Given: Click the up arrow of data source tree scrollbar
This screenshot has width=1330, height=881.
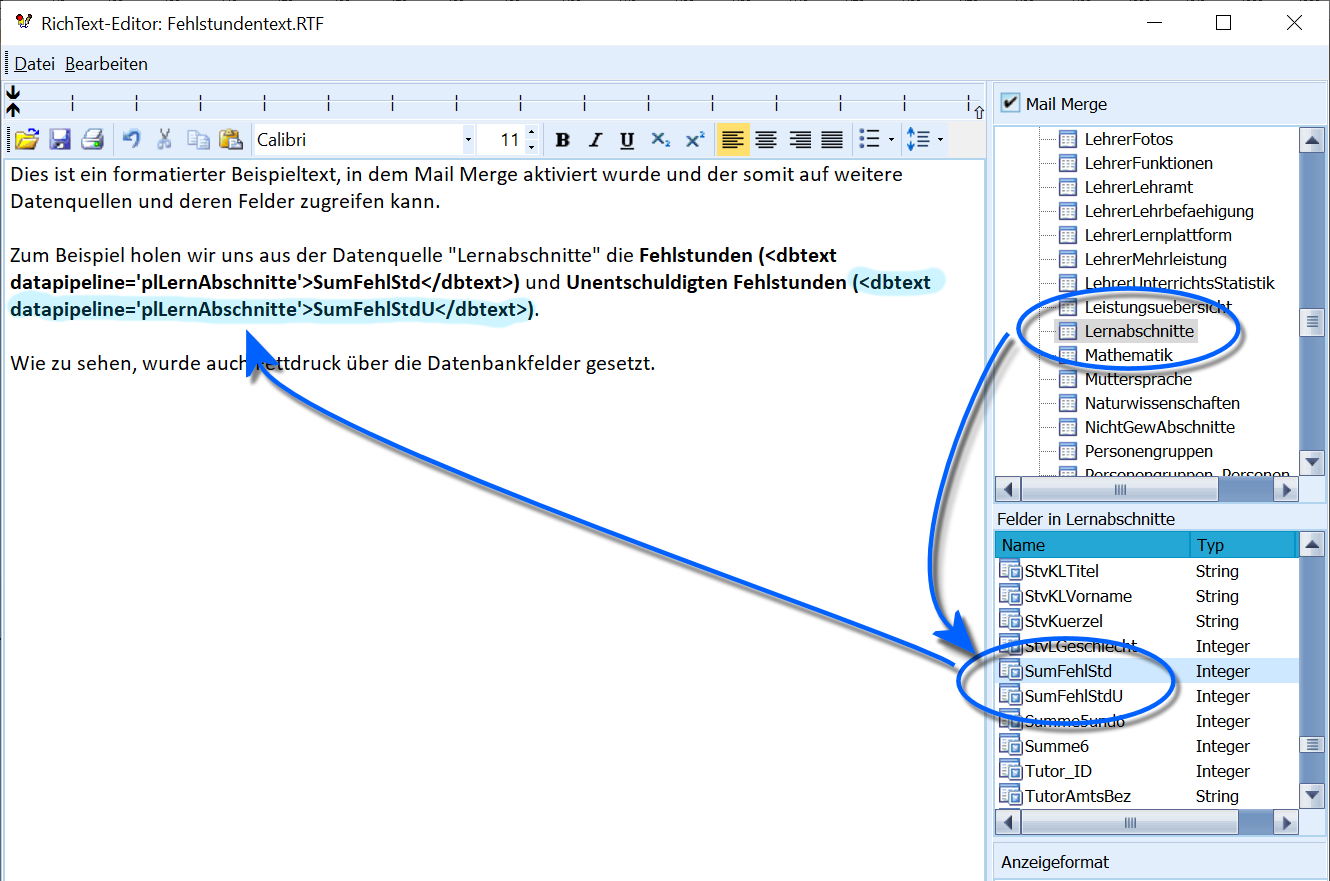Looking at the screenshot, I should pyautogui.click(x=1312, y=140).
